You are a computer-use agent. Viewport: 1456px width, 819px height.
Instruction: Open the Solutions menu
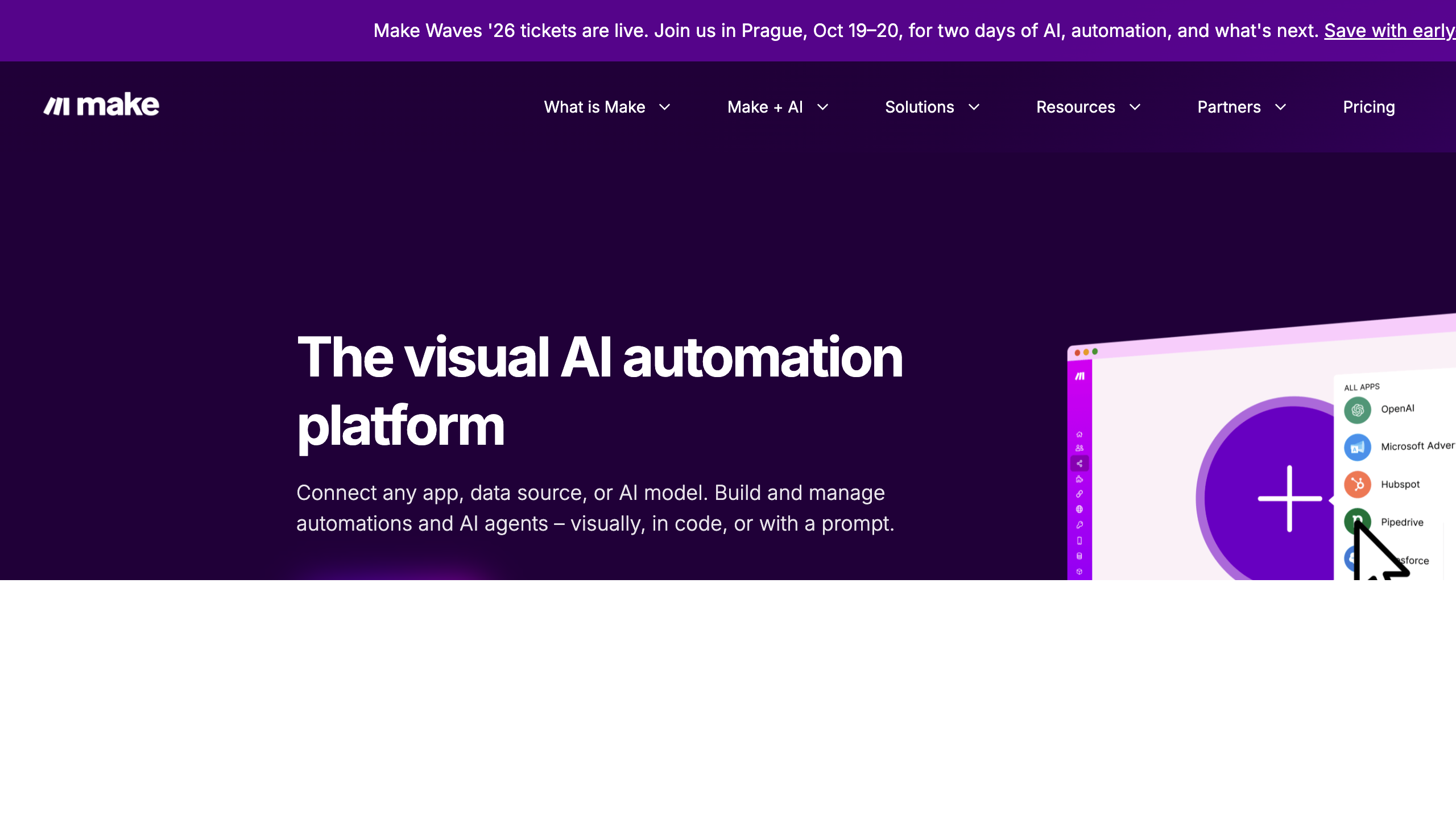[920, 107]
